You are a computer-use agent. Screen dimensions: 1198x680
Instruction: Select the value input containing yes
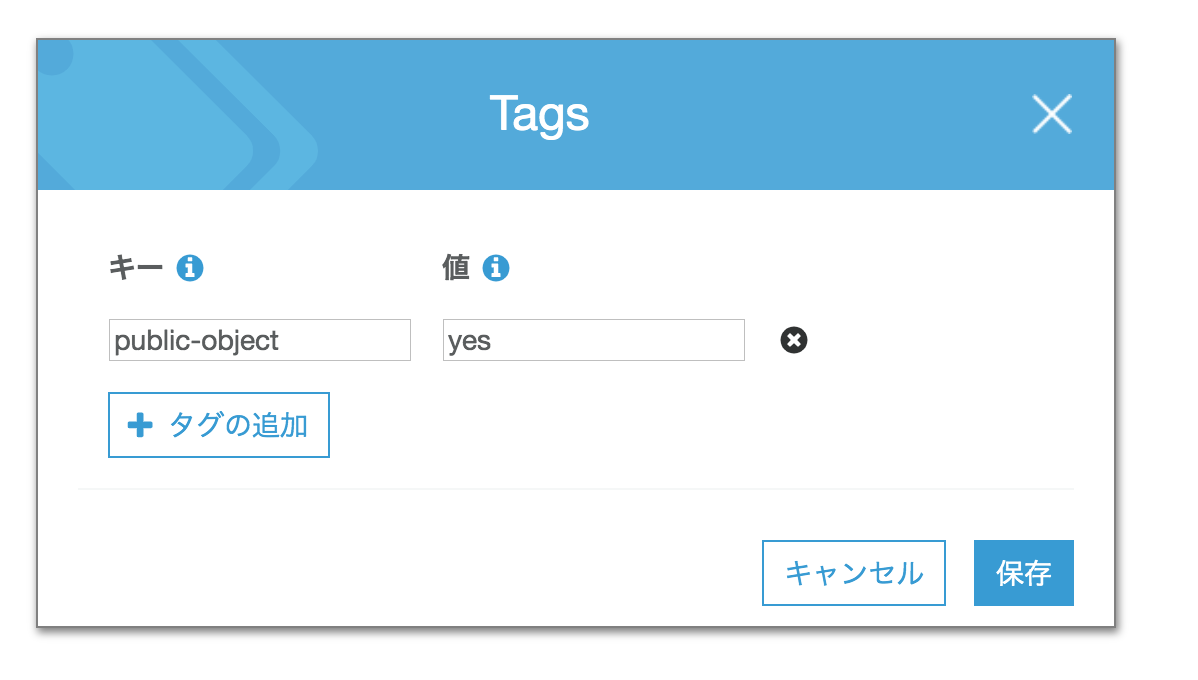[x=593, y=340]
